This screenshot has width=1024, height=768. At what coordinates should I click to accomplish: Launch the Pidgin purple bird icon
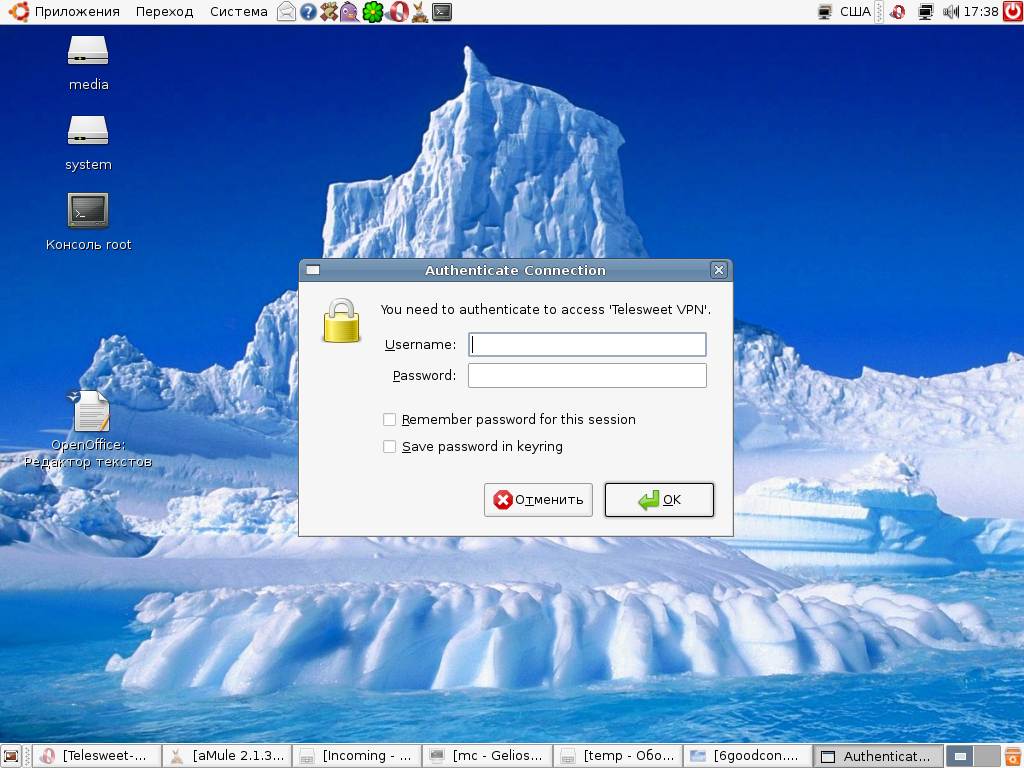[x=349, y=12]
